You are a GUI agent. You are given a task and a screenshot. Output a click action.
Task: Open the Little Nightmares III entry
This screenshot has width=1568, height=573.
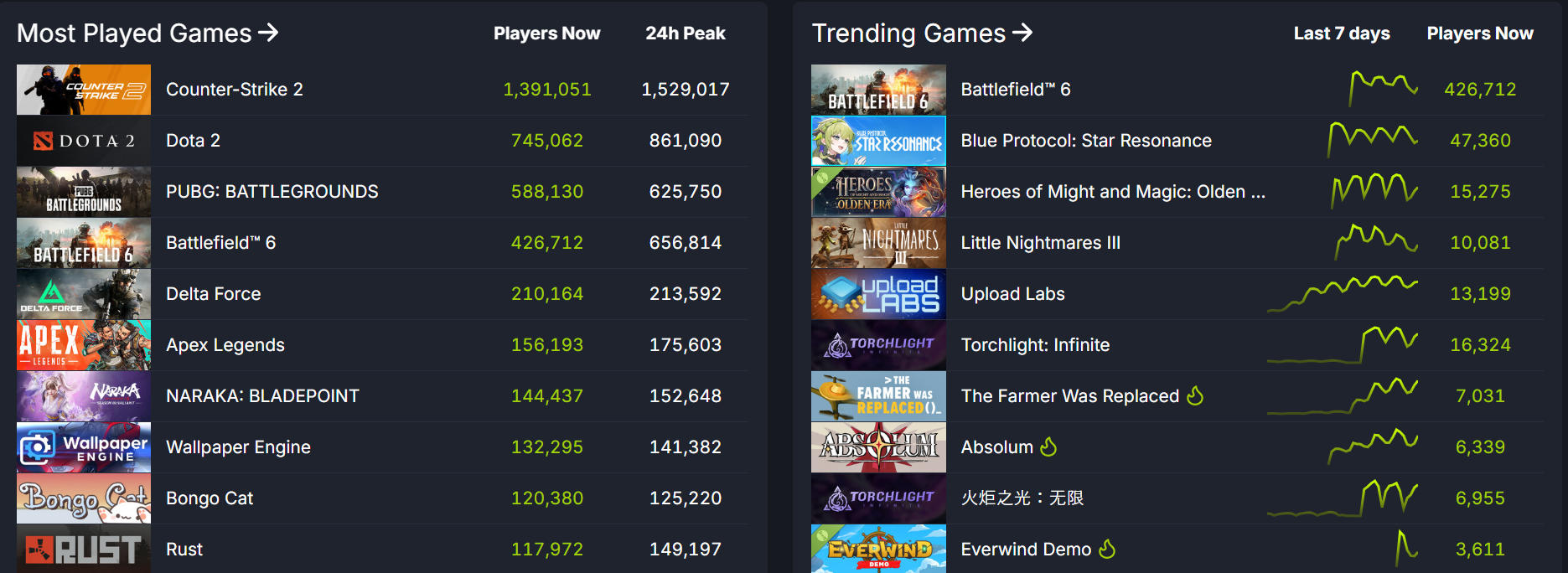pos(1040,243)
